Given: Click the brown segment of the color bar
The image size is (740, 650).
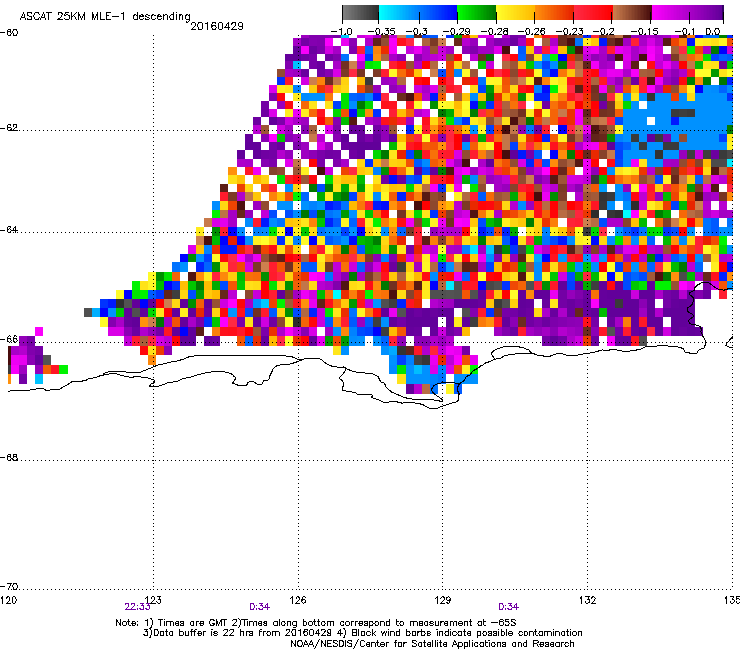Looking at the screenshot, I should click(x=632, y=13).
